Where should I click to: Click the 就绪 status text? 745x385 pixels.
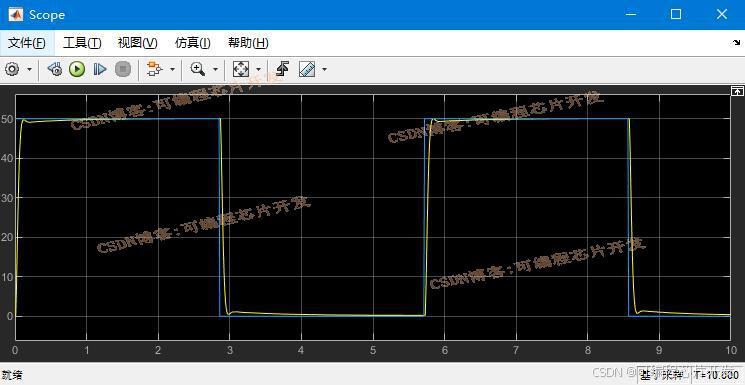[12, 375]
